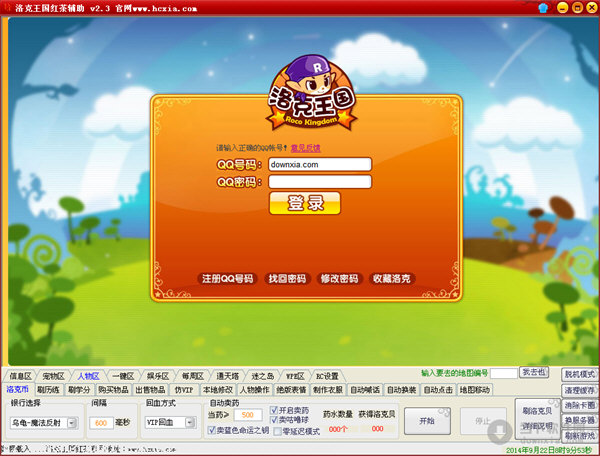This screenshot has height=456, width=600.
Task: Open the 通天塔 tab
Action: click(x=228, y=376)
